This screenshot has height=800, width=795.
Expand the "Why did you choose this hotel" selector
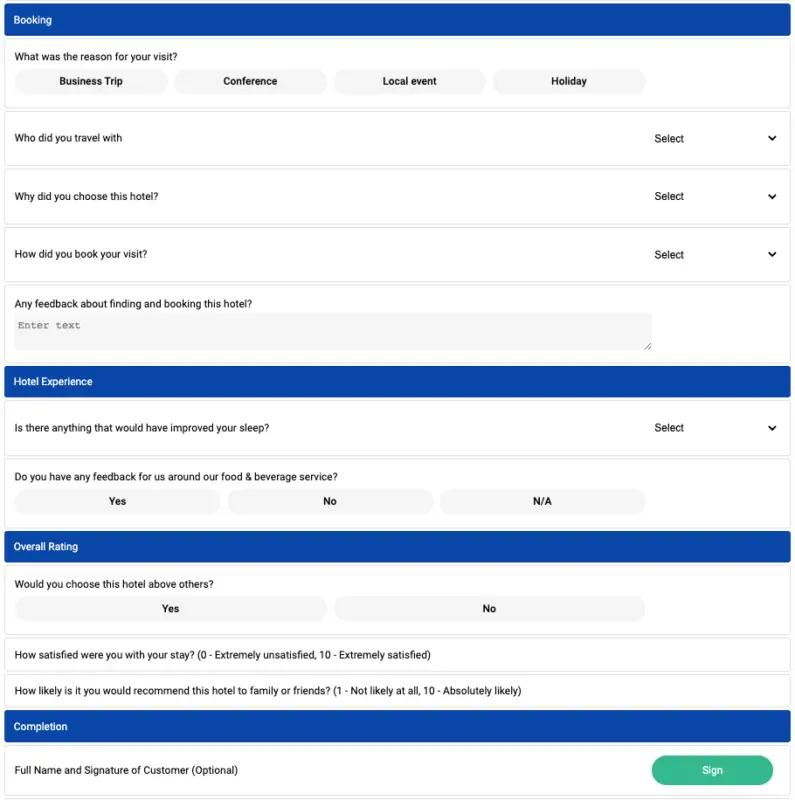tap(669, 196)
